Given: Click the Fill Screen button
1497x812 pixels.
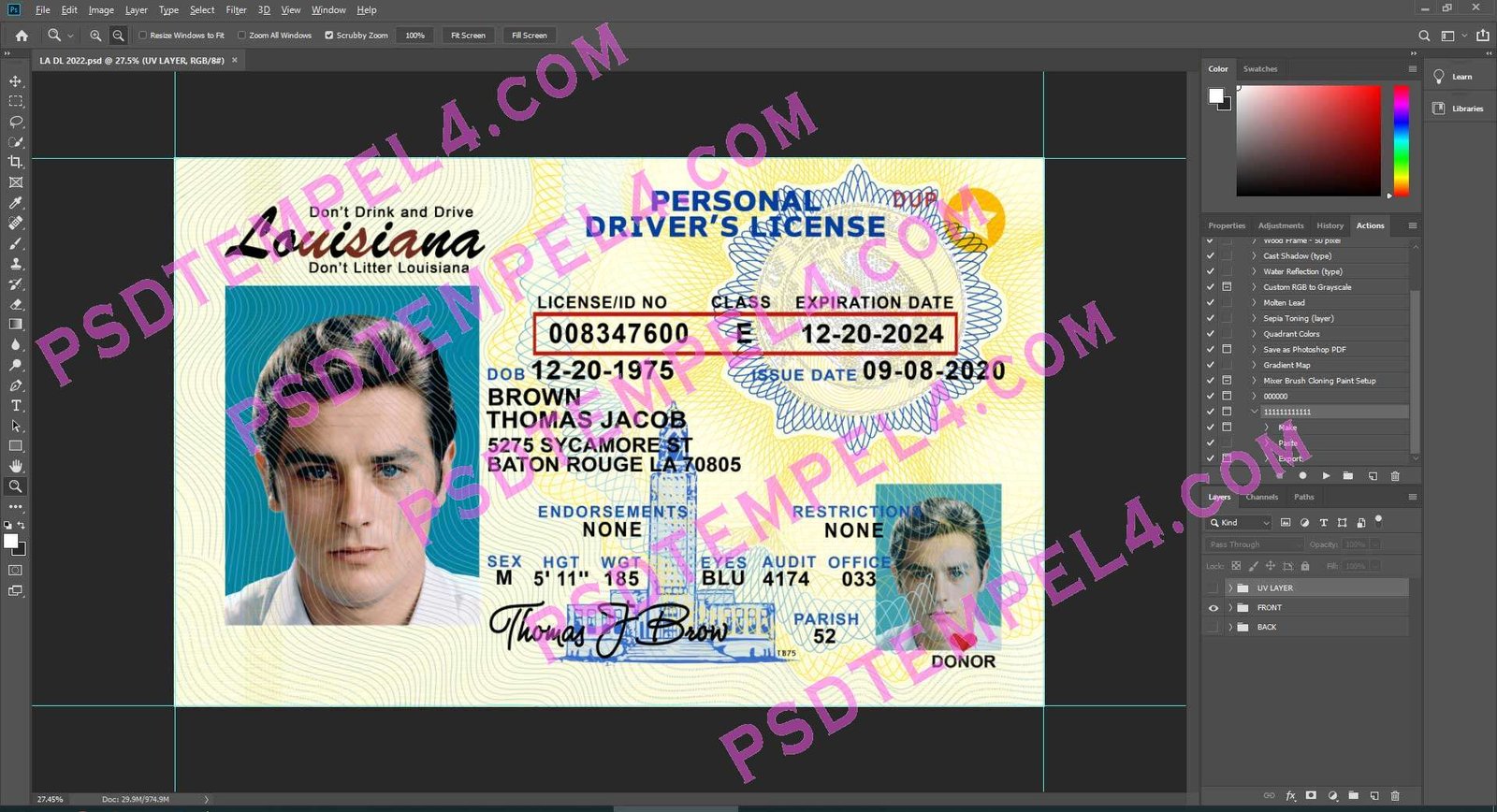Looking at the screenshot, I should [530, 36].
